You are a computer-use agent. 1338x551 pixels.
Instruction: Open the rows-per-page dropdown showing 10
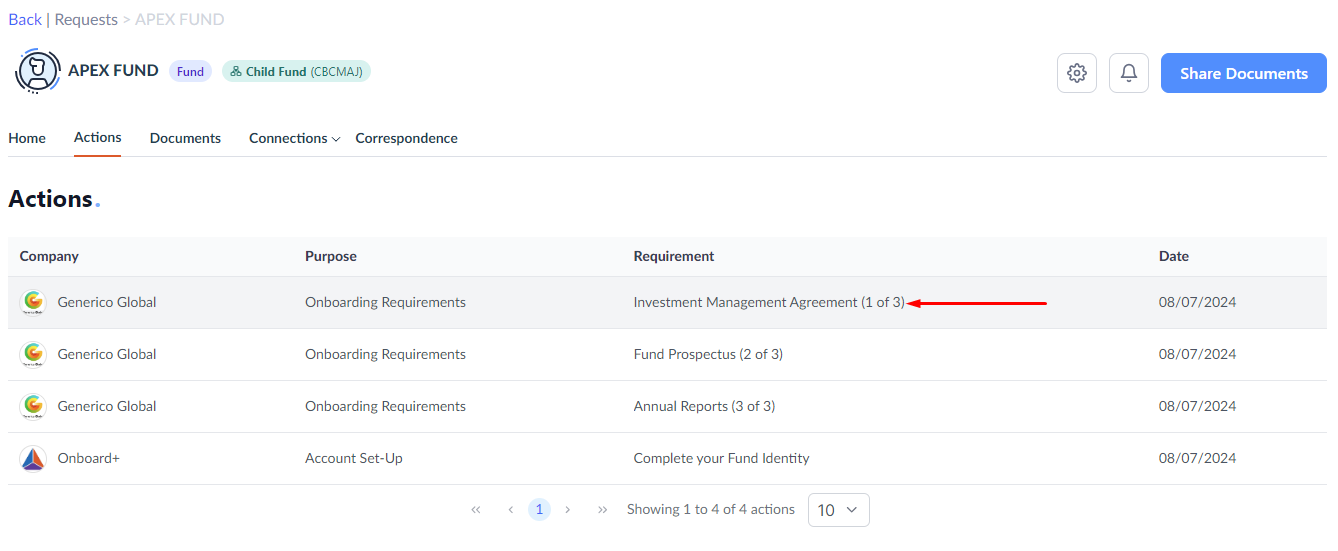(838, 510)
